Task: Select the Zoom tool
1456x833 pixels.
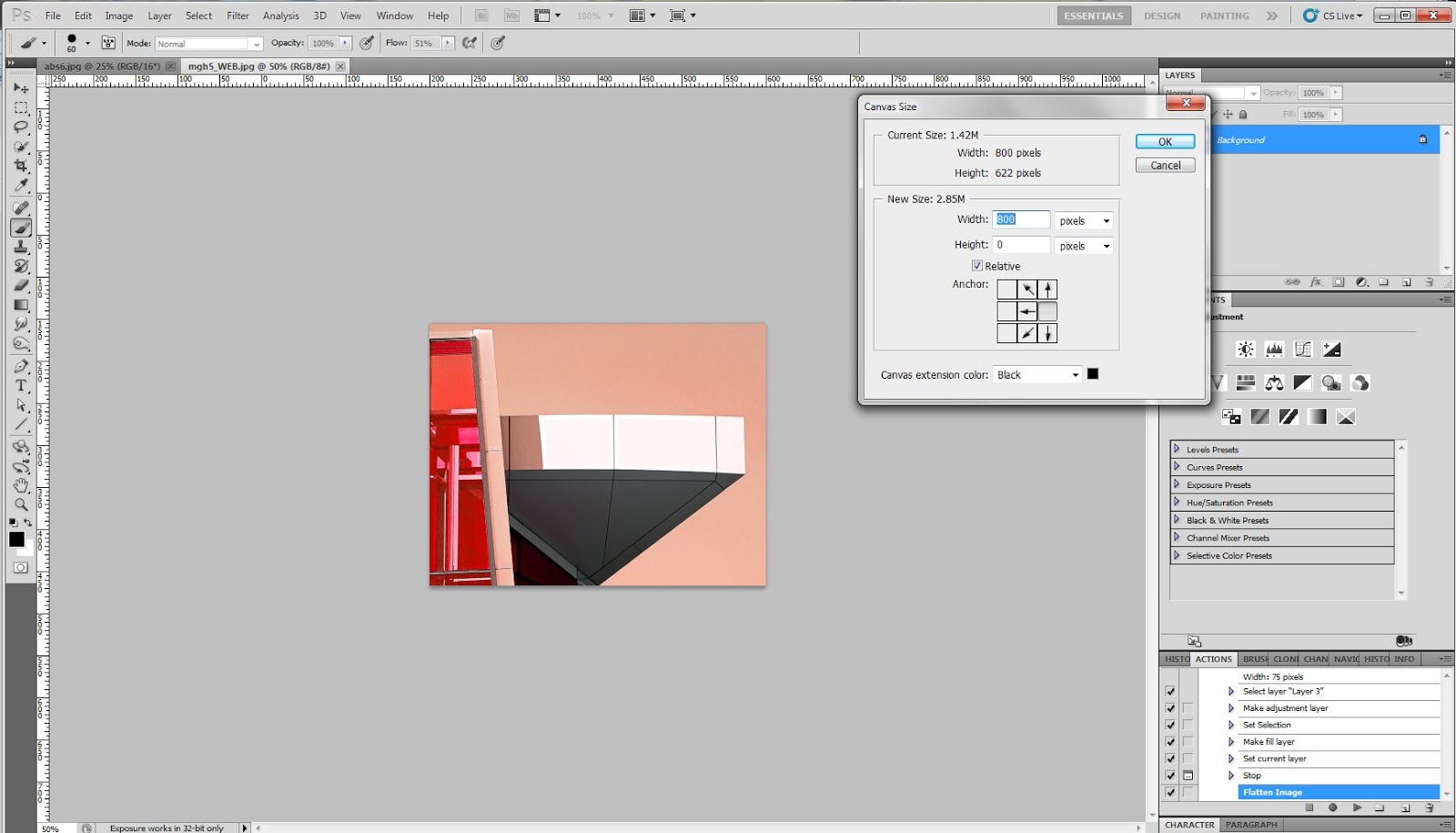Action: click(x=21, y=504)
